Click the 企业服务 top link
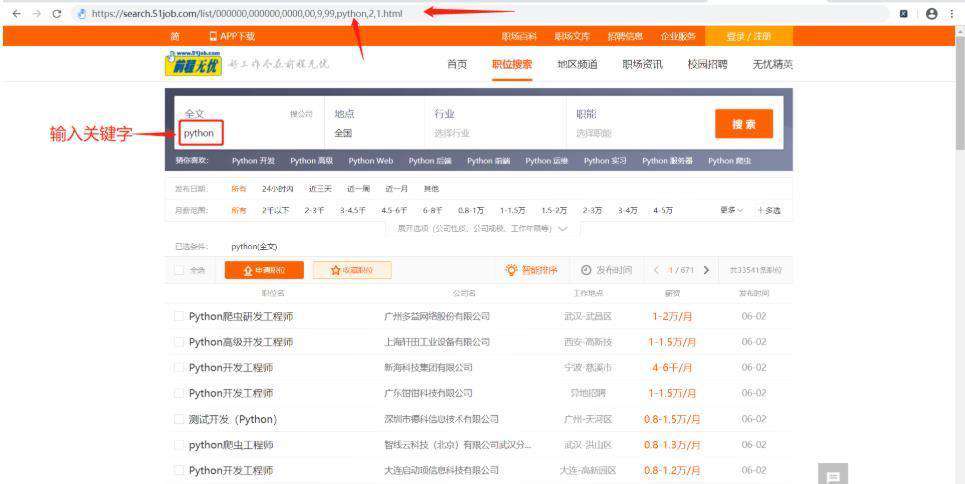The width and height of the screenshot is (965, 484). 678,36
